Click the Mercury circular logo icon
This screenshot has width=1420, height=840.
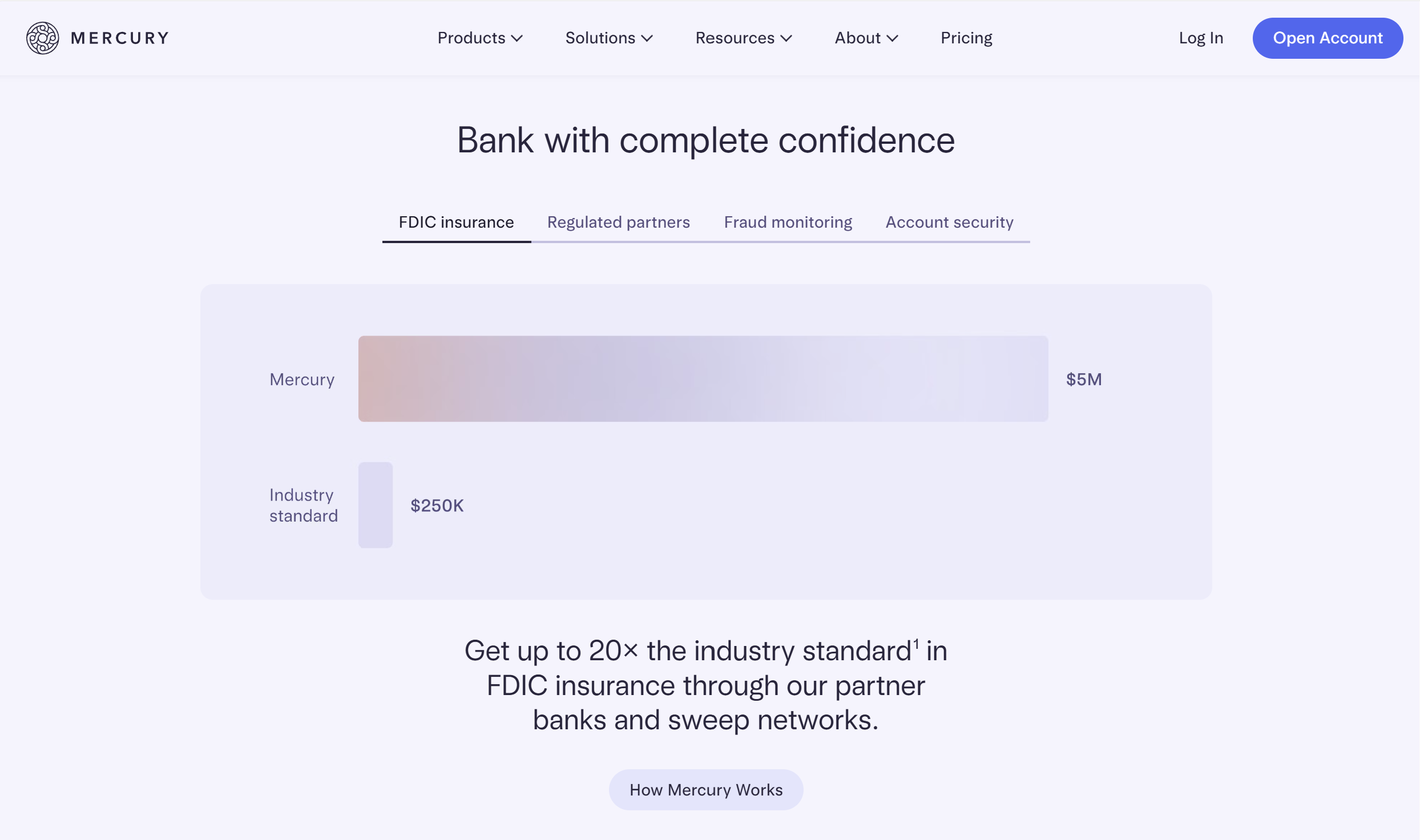[x=43, y=38]
